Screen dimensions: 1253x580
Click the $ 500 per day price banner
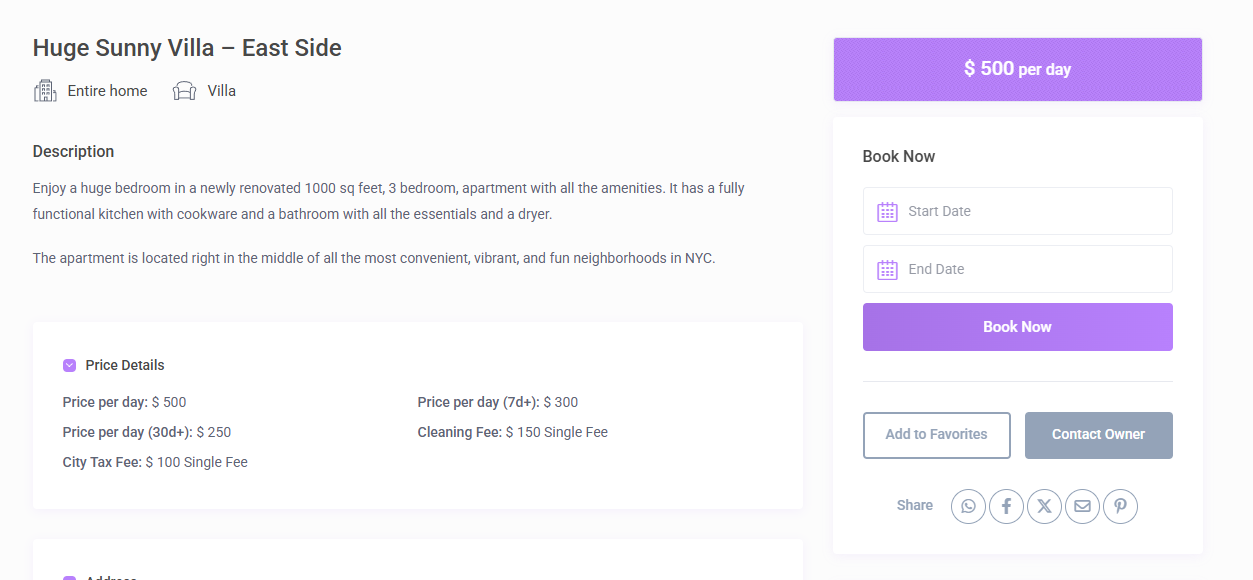pyautogui.click(x=1017, y=69)
